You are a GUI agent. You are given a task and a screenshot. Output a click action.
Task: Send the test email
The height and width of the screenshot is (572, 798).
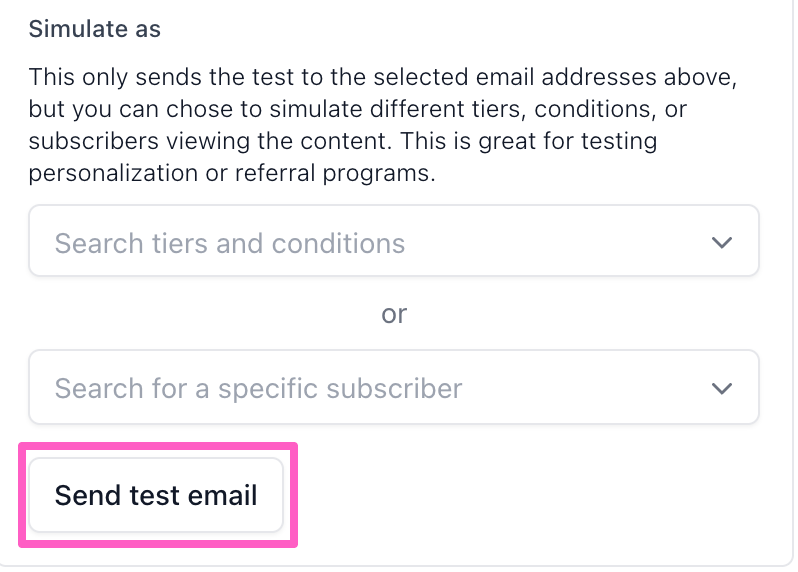coord(156,495)
